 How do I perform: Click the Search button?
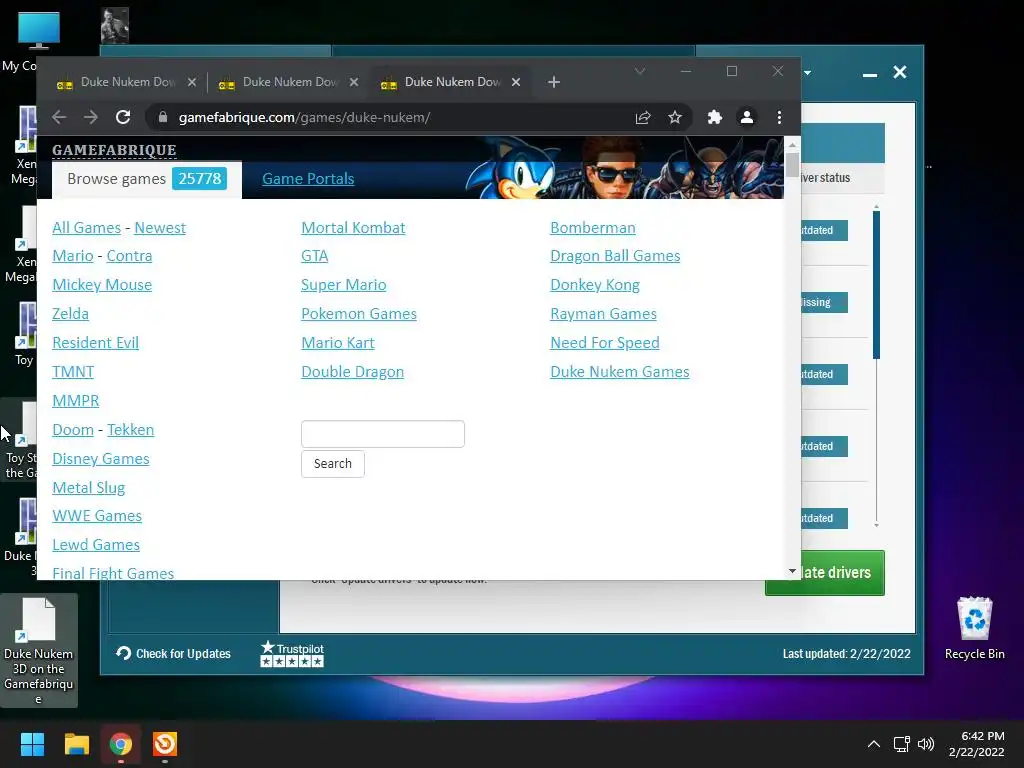pos(332,464)
